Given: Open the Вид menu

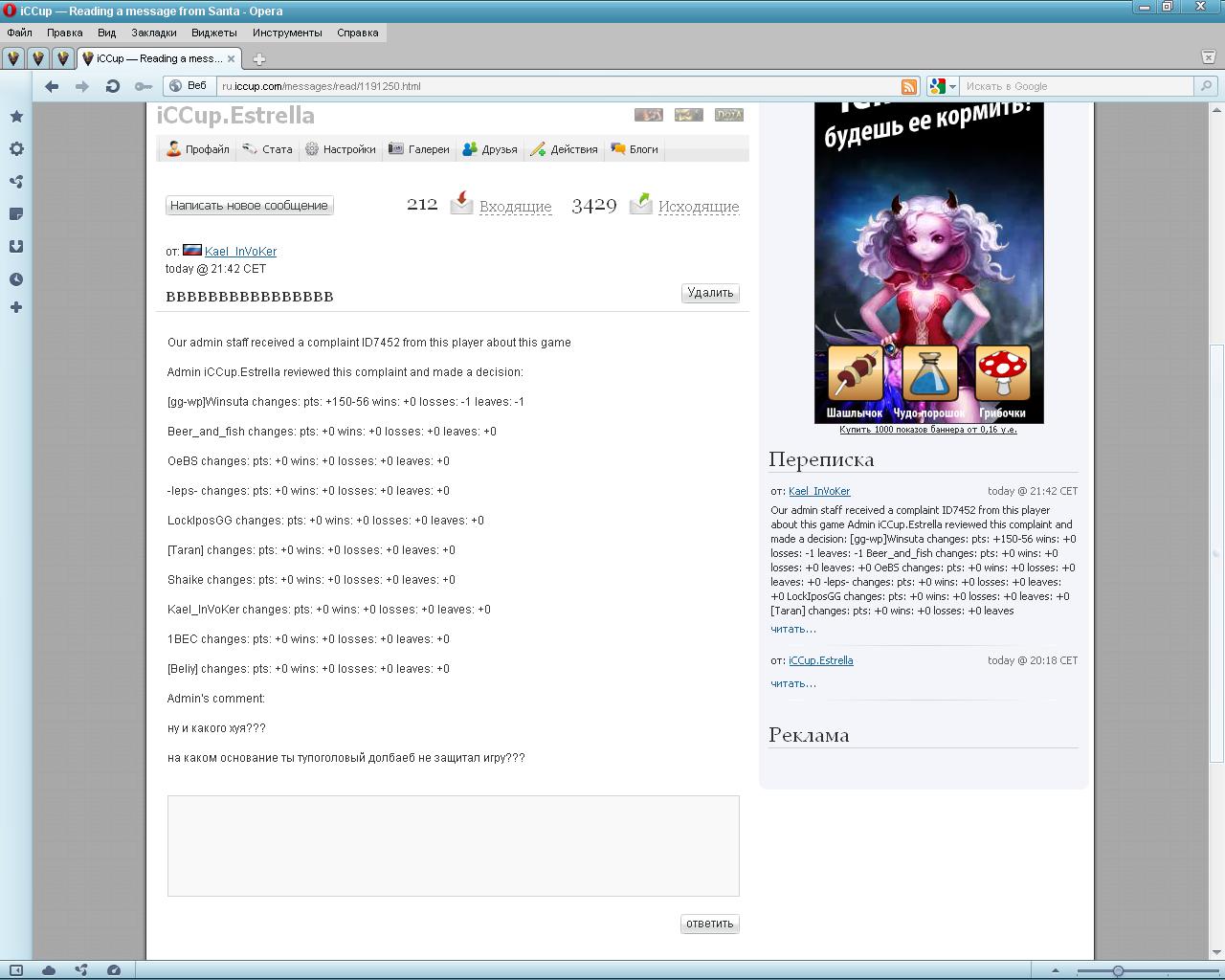Looking at the screenshot, I should 106,33.
